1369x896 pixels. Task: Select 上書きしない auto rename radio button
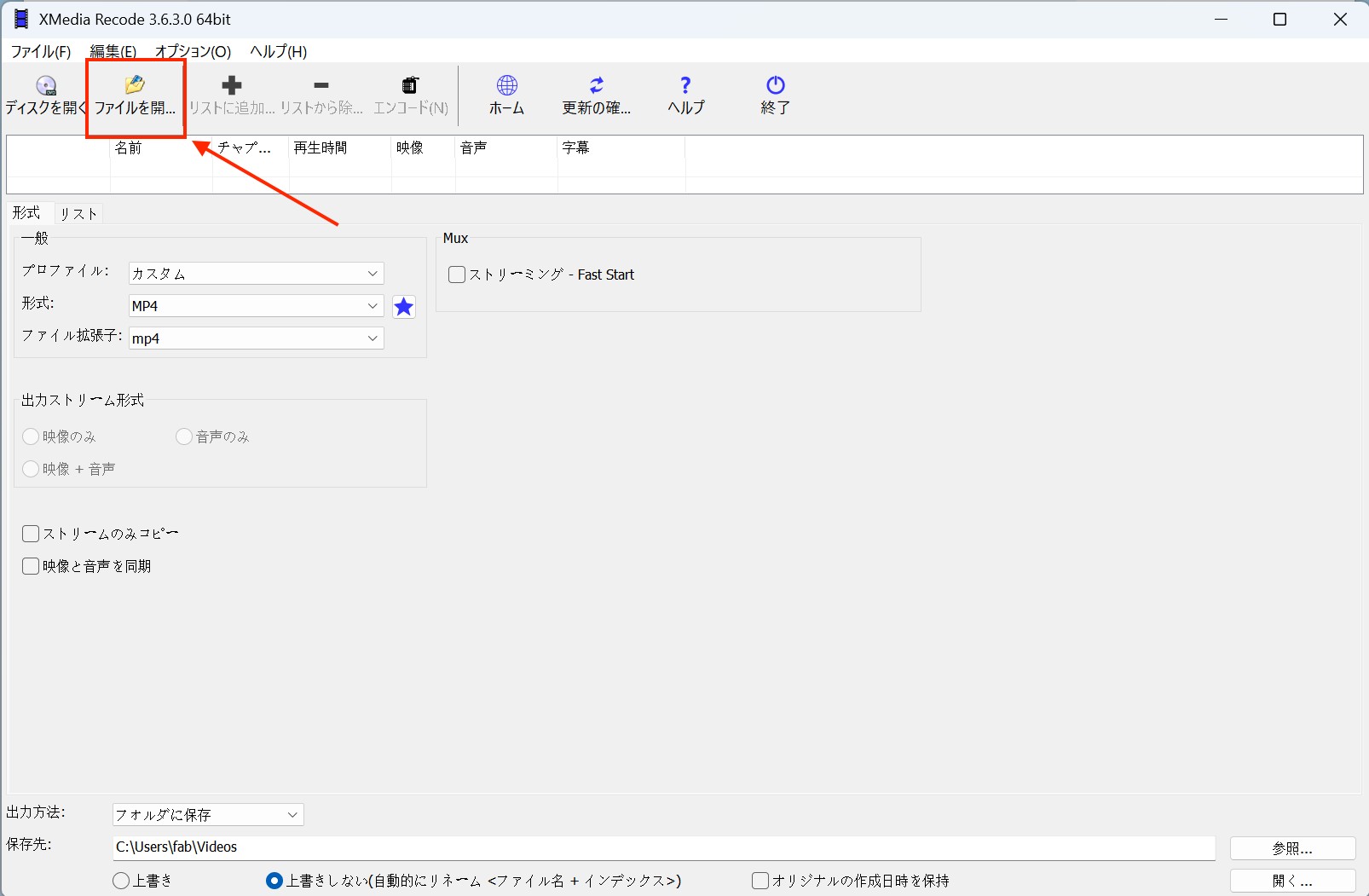tap(274, 881)
